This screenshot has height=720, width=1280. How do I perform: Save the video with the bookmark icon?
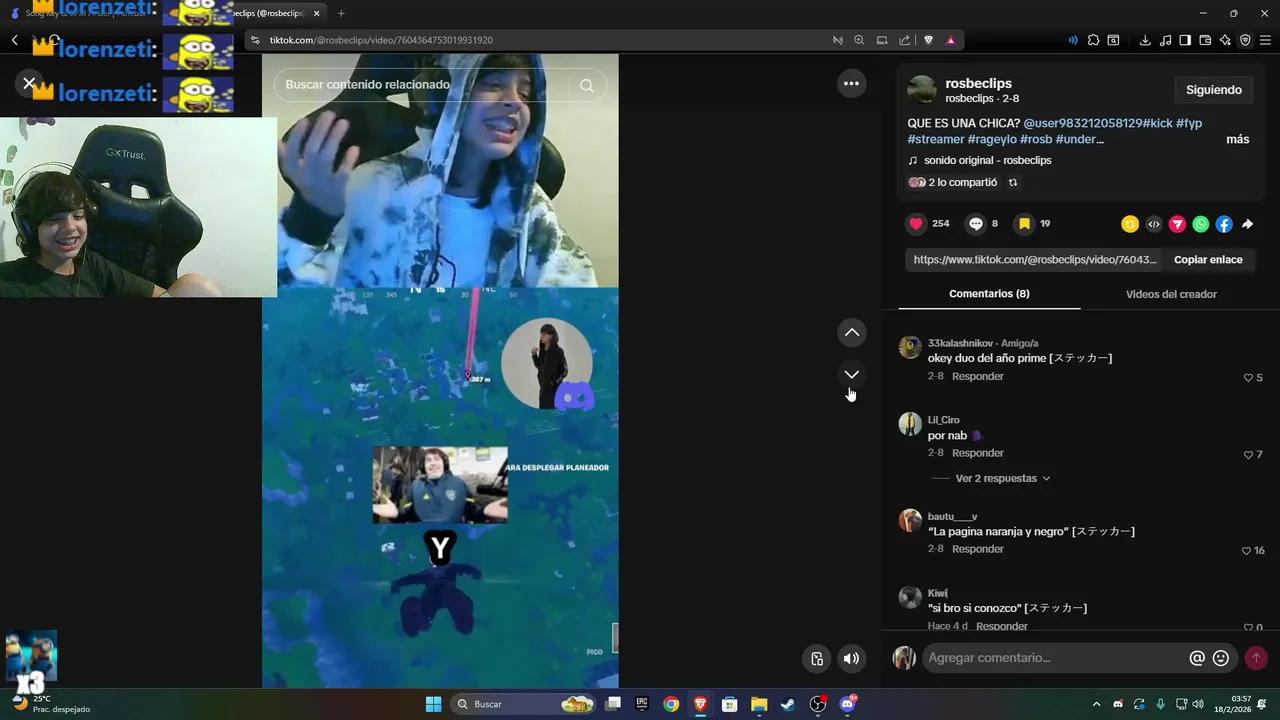coord(1023,224)
